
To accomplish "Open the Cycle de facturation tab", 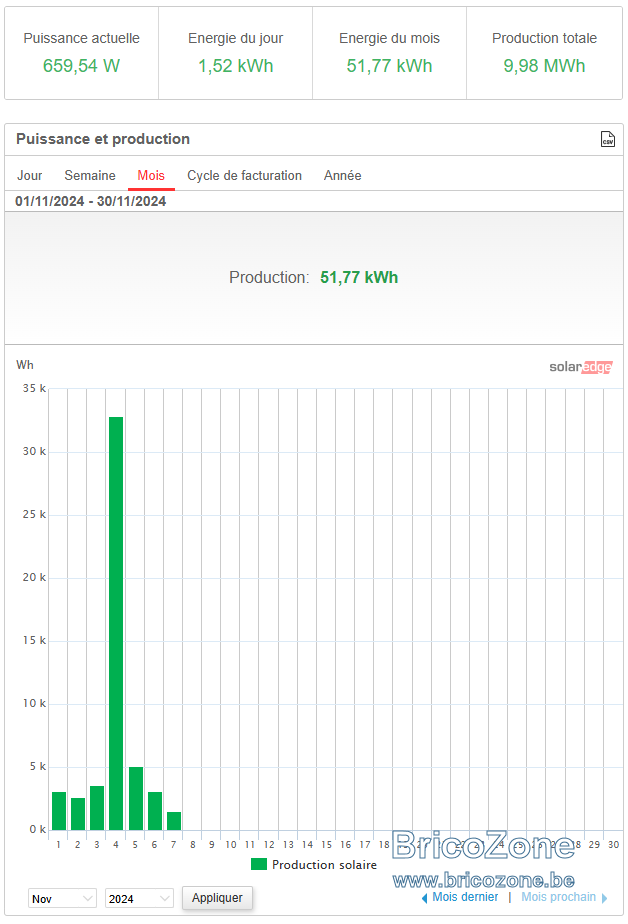I will click(x=244, y=176).
